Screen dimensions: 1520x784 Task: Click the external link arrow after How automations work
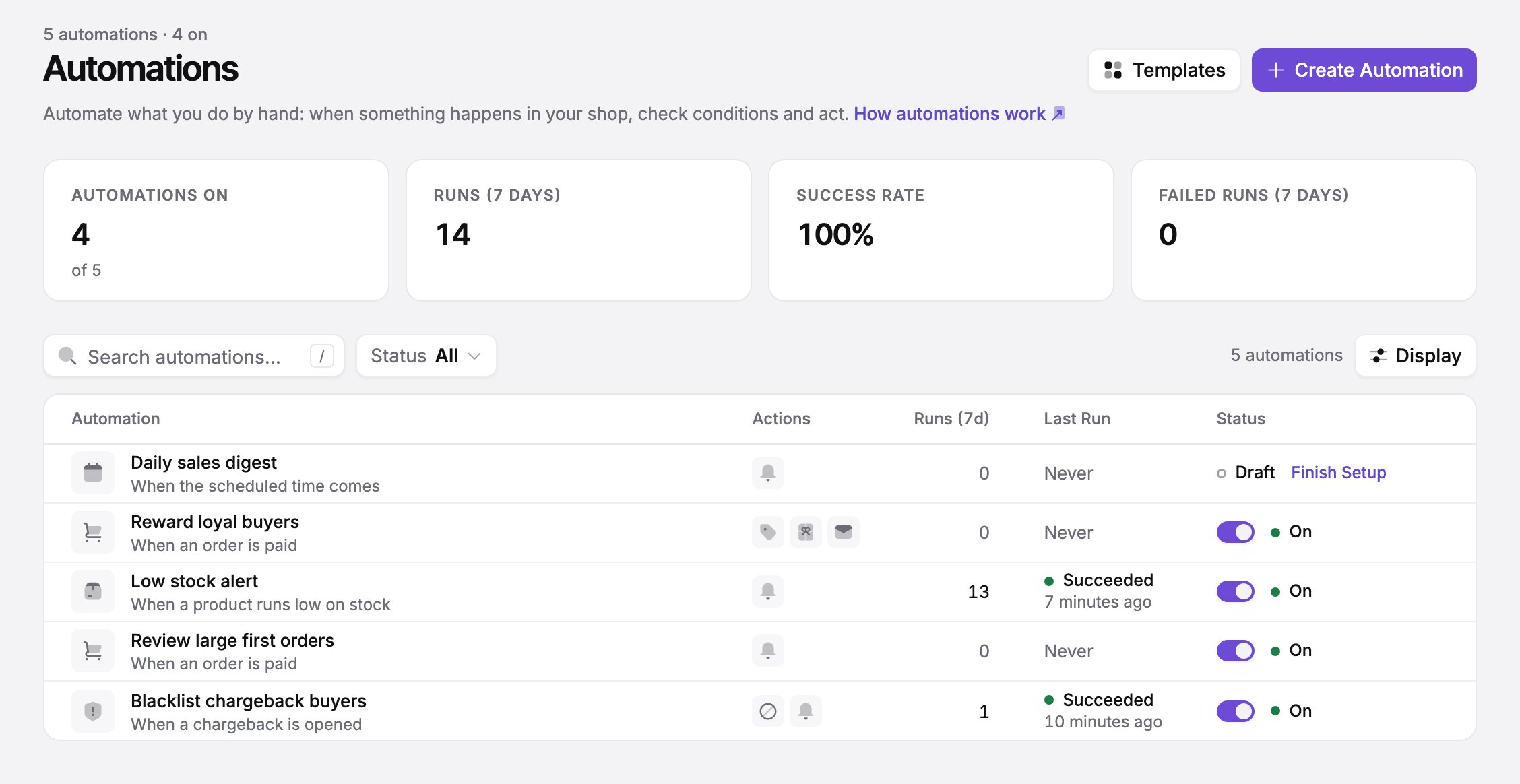(1058, 114)
